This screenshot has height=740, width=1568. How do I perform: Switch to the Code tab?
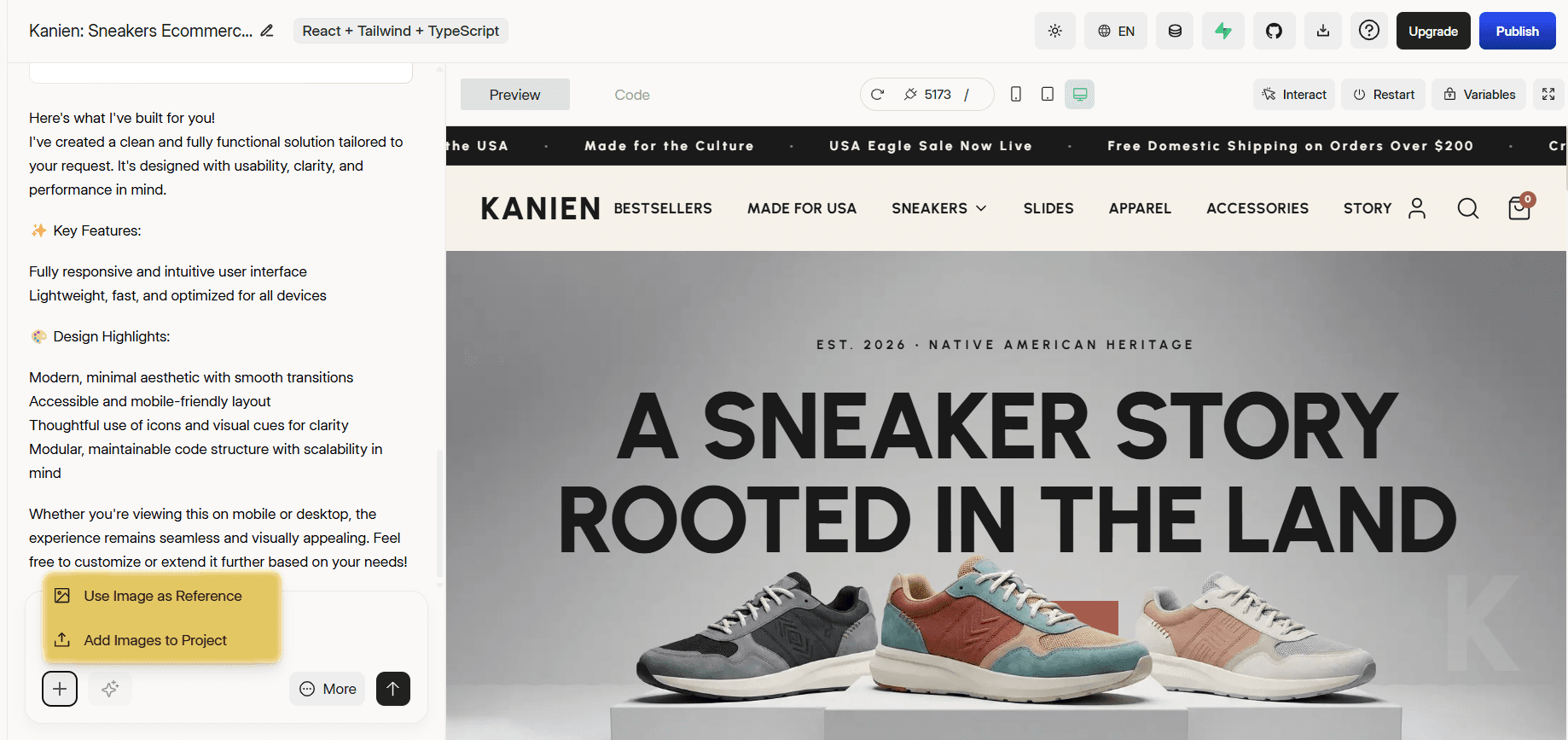pos(632,95)
